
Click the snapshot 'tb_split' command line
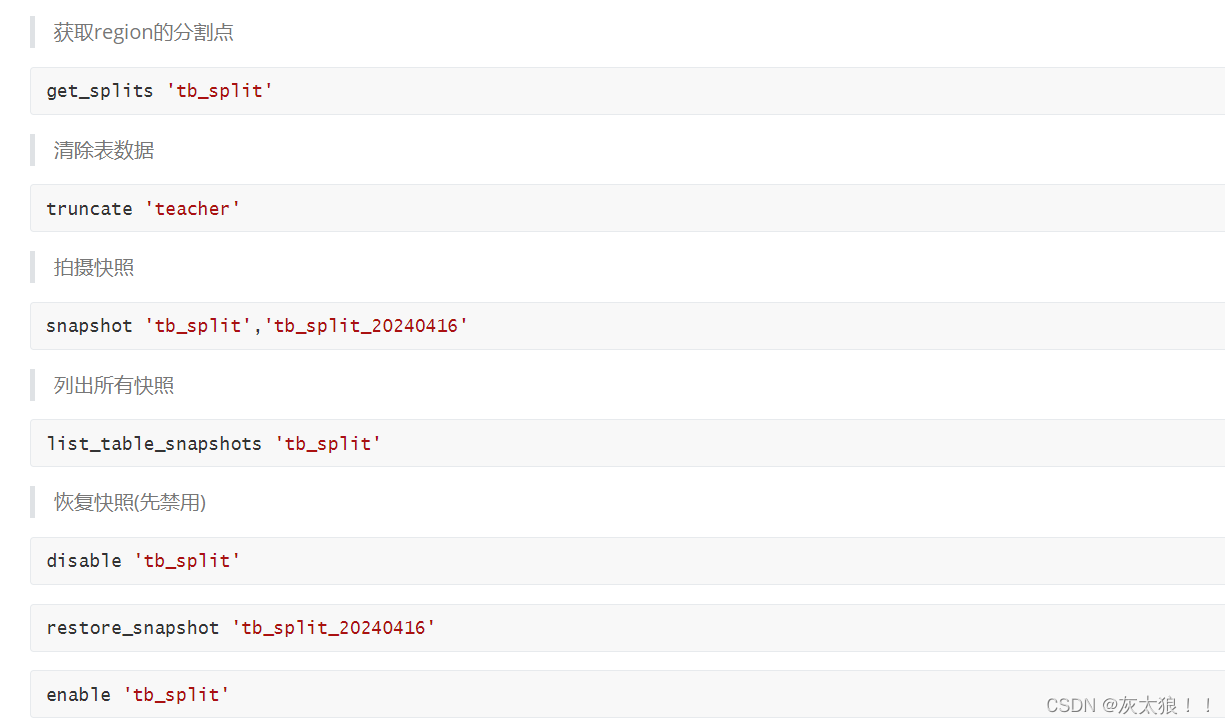click(x=628, y=326)
